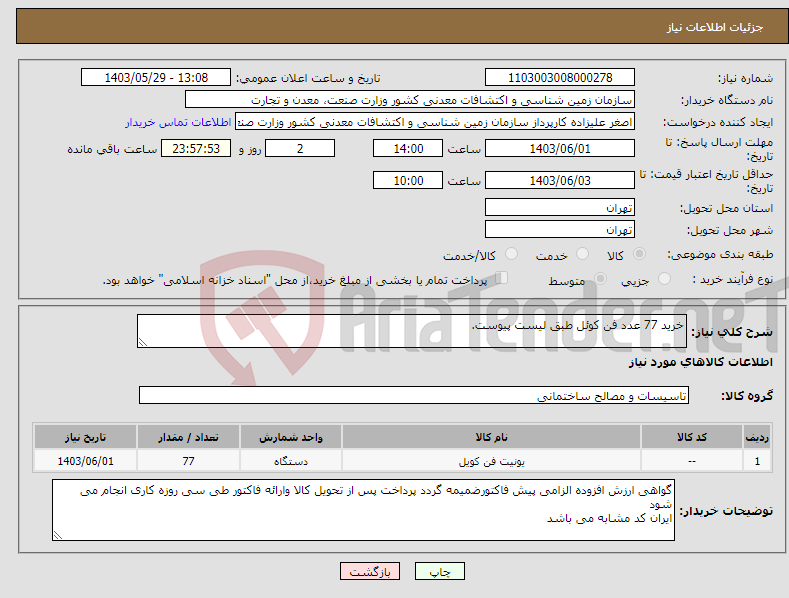Click the announcement date field 1403/05/29 - 13:08
Screen dimensions: 789x598
[x=156, y=78]
